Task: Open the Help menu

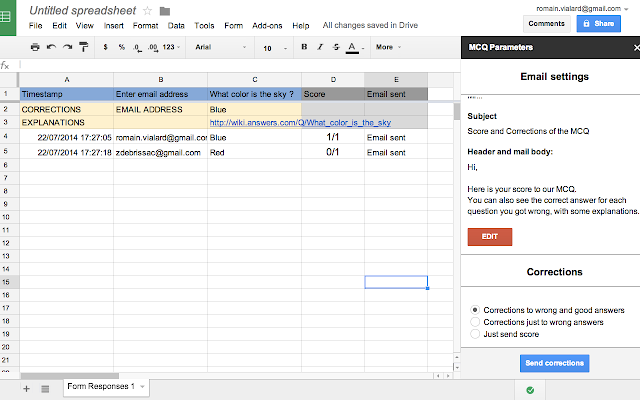Action: coord(301,26)
